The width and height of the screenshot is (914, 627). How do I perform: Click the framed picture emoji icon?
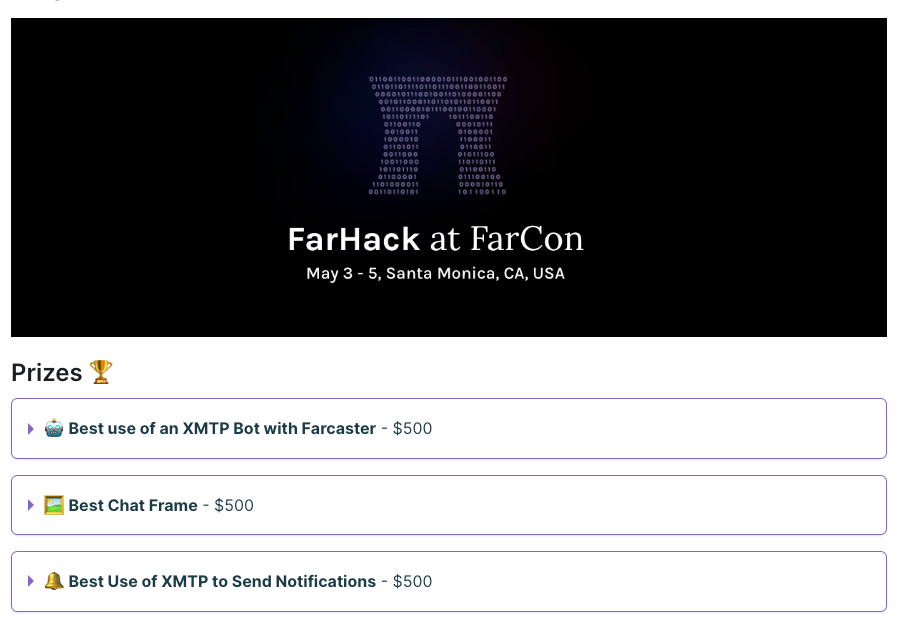[x=54, y=505]
